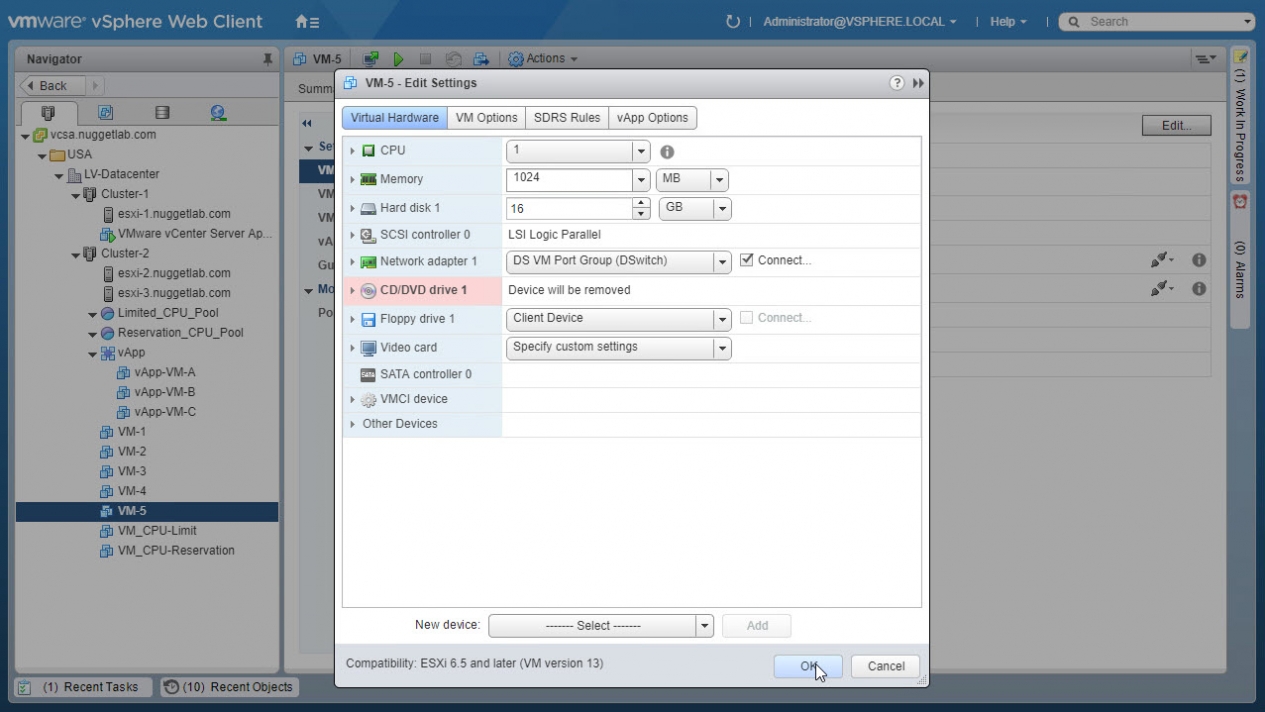Open Networking view in Navigator
1265x712 pixels.
[x=217, y=113]
